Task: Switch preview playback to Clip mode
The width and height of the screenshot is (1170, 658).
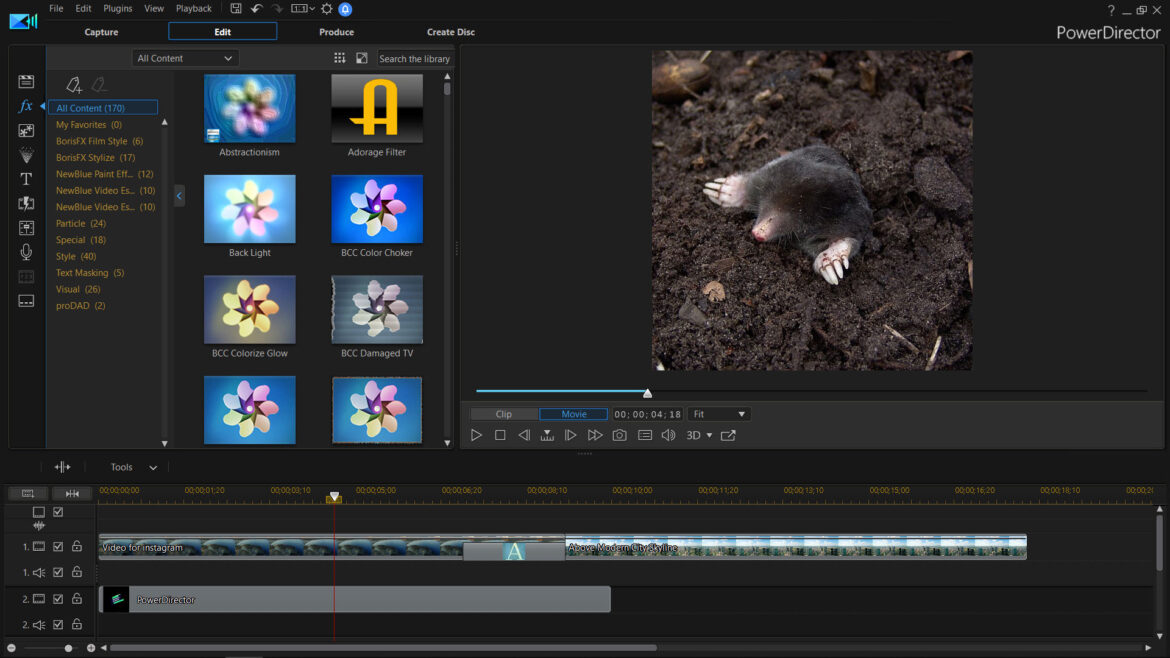Action: (504, 413)
